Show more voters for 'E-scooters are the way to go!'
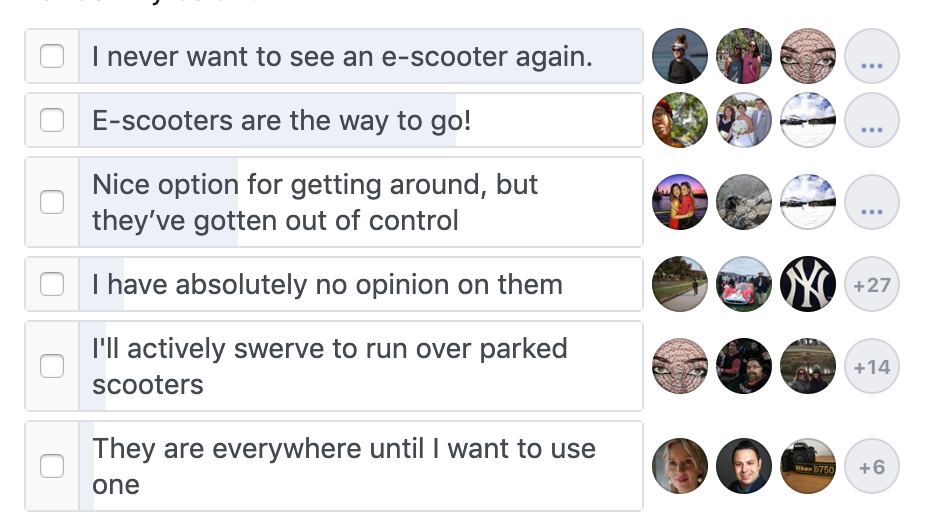 [871, 120]
